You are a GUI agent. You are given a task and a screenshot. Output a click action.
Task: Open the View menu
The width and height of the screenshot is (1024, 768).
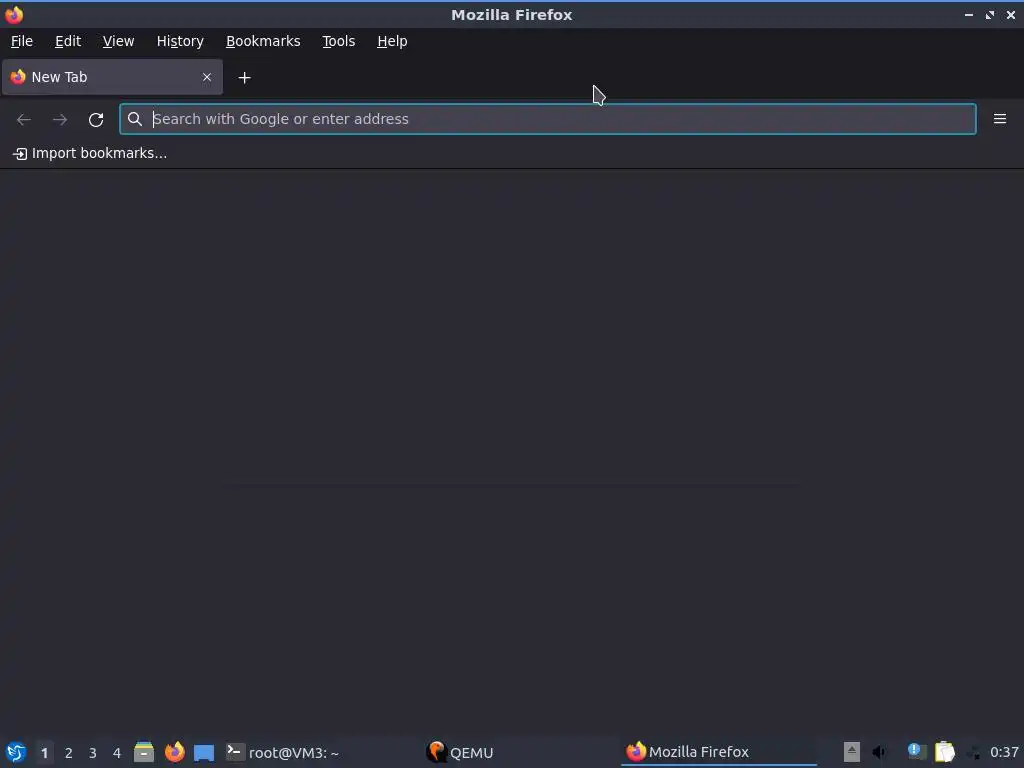[x=118, y=41]
